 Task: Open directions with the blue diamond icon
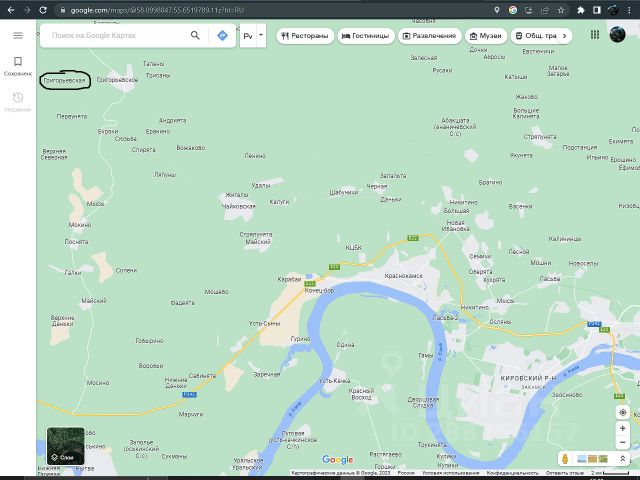click(x=222, y=35)
